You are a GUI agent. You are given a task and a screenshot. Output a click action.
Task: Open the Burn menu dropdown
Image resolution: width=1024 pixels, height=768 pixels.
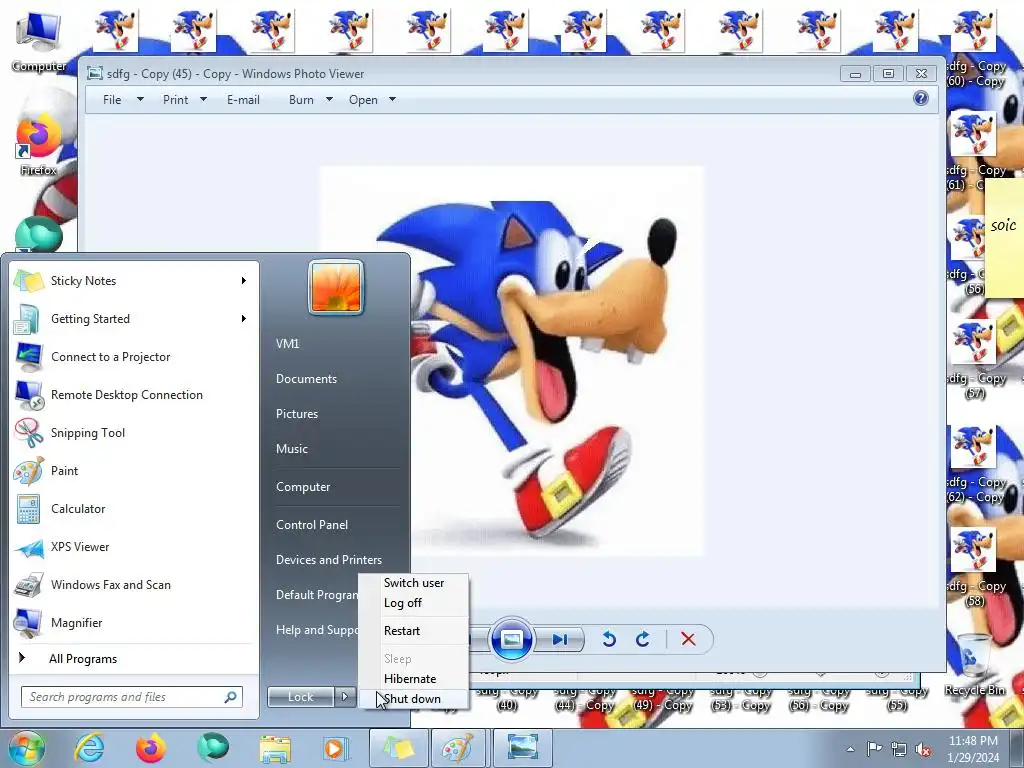click(311, 100)
